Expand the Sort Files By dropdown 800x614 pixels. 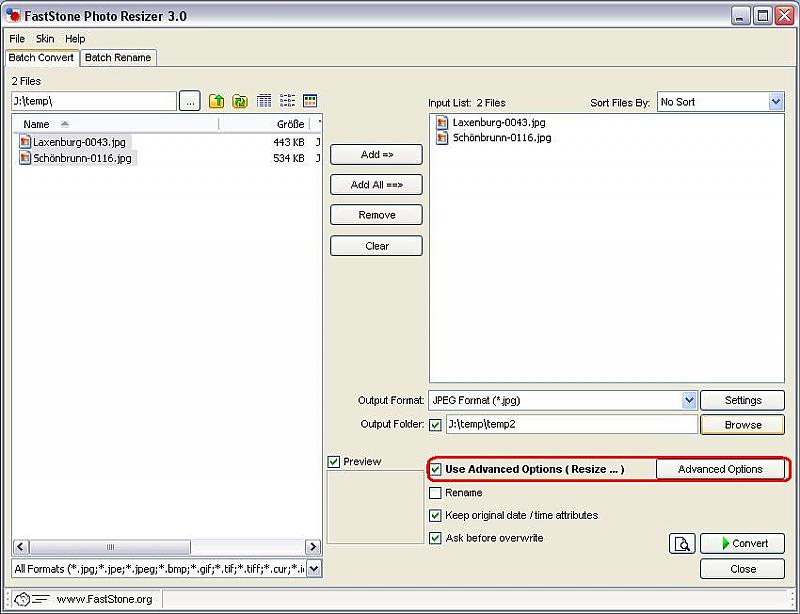pos(776,102)
